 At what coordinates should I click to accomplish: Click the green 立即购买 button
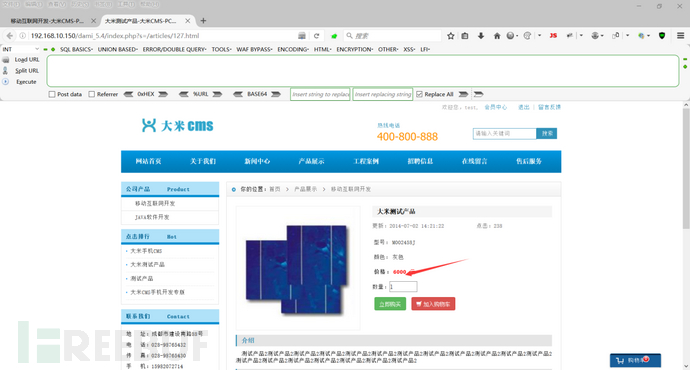tap(390, 304)
